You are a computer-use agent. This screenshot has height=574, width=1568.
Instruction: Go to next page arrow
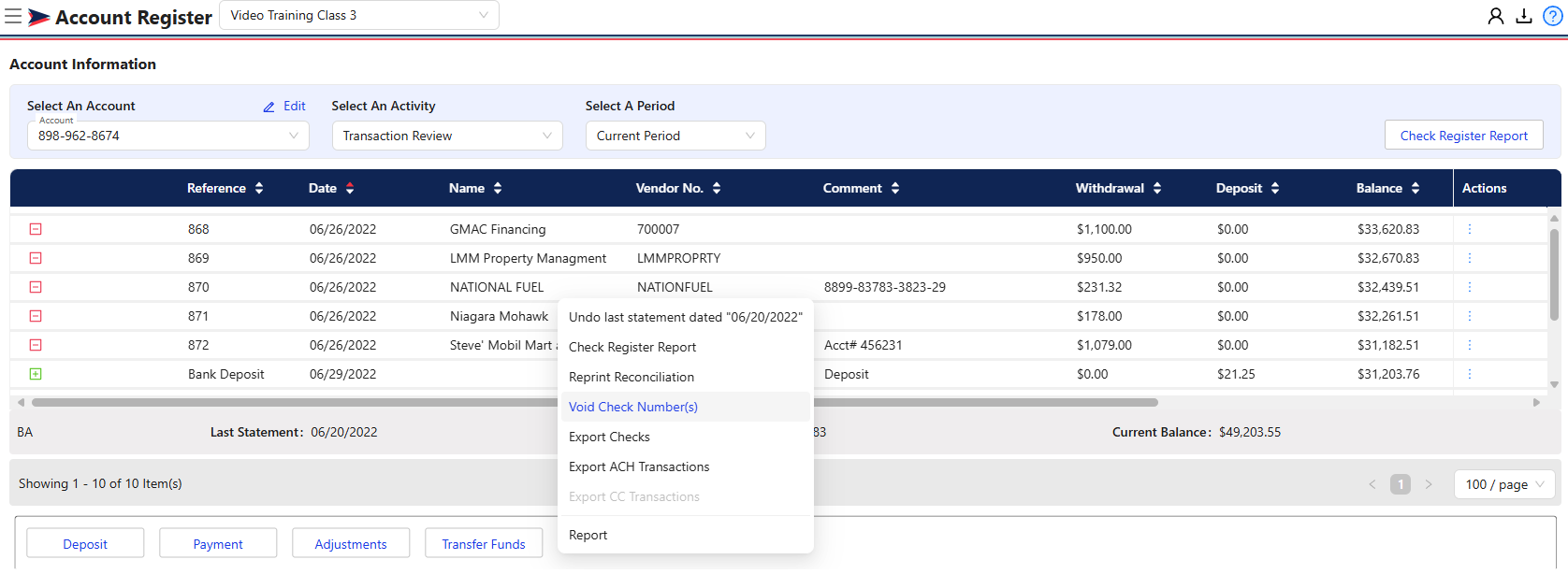[1429, 484]
